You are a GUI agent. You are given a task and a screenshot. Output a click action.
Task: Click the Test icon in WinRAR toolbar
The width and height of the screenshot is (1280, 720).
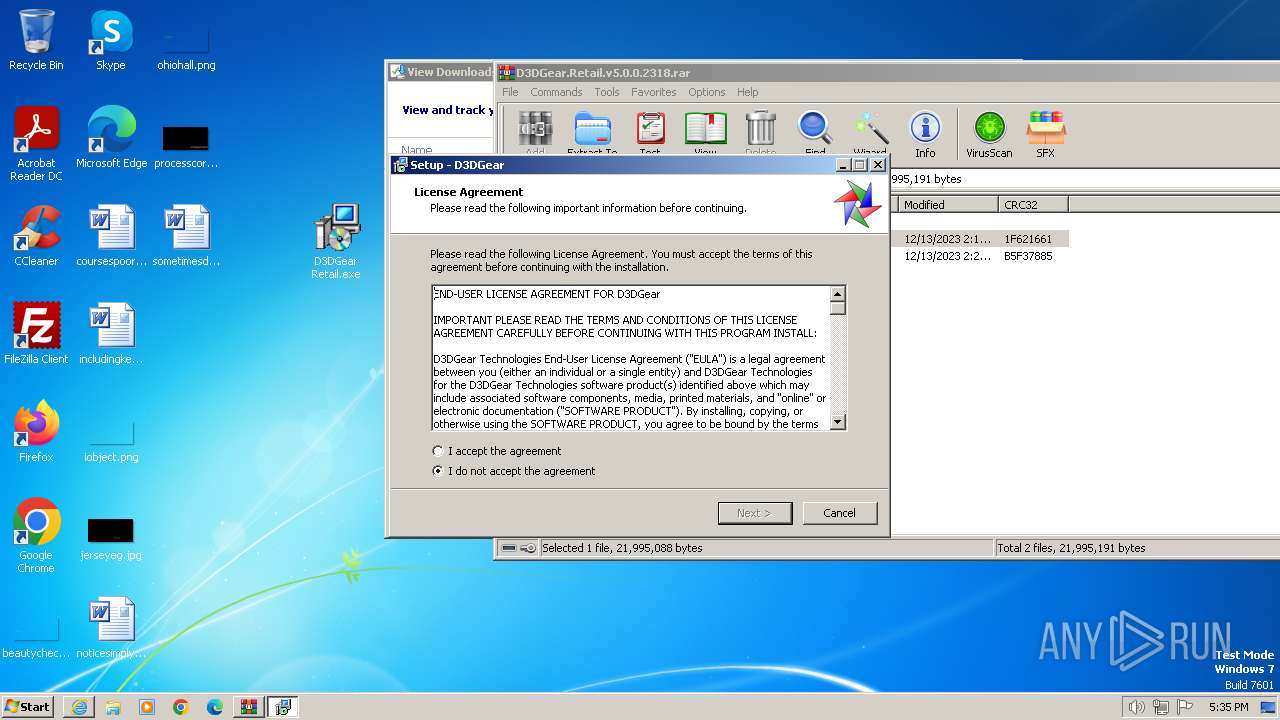[650, 133]
